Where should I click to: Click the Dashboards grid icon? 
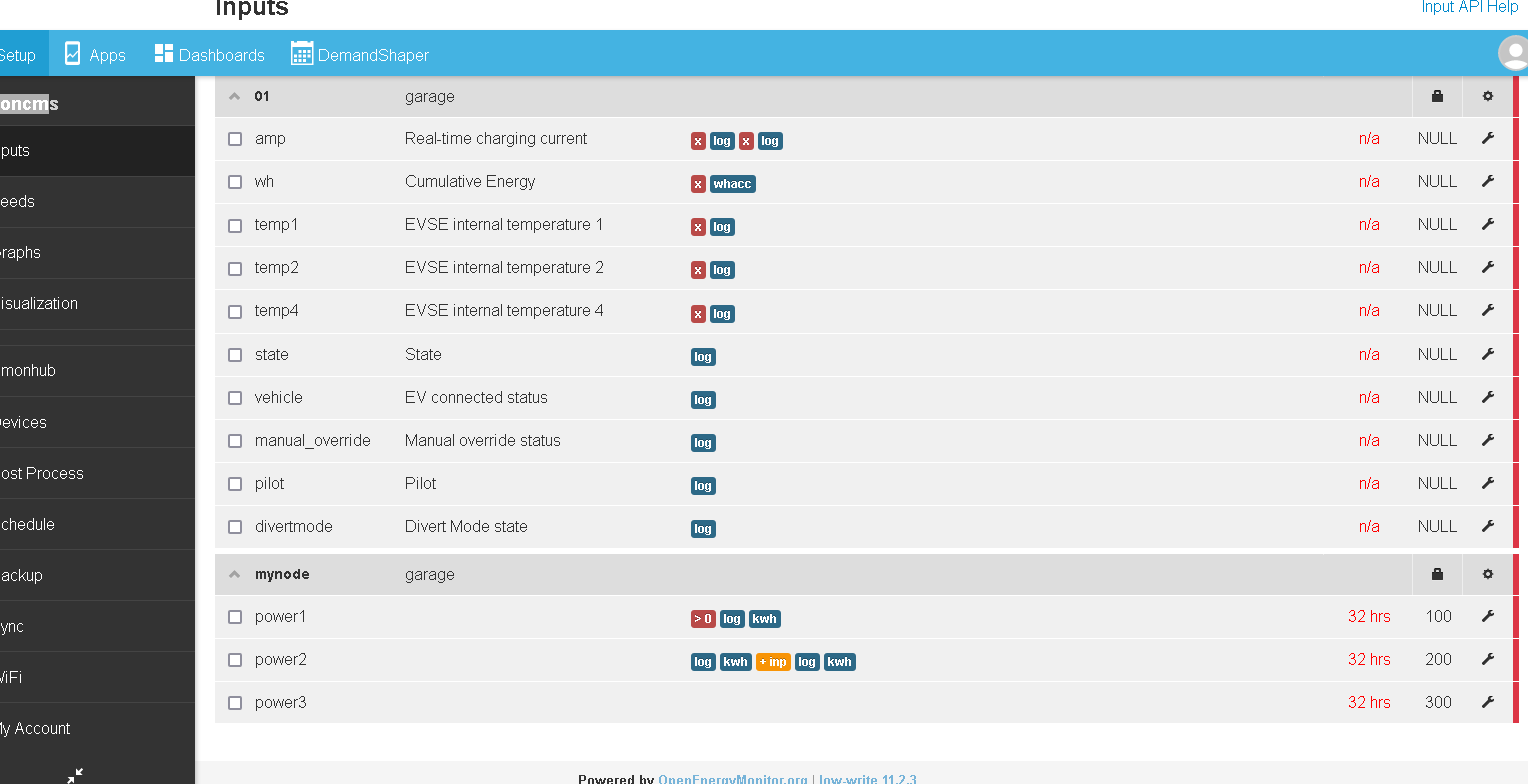click(164, 53)
